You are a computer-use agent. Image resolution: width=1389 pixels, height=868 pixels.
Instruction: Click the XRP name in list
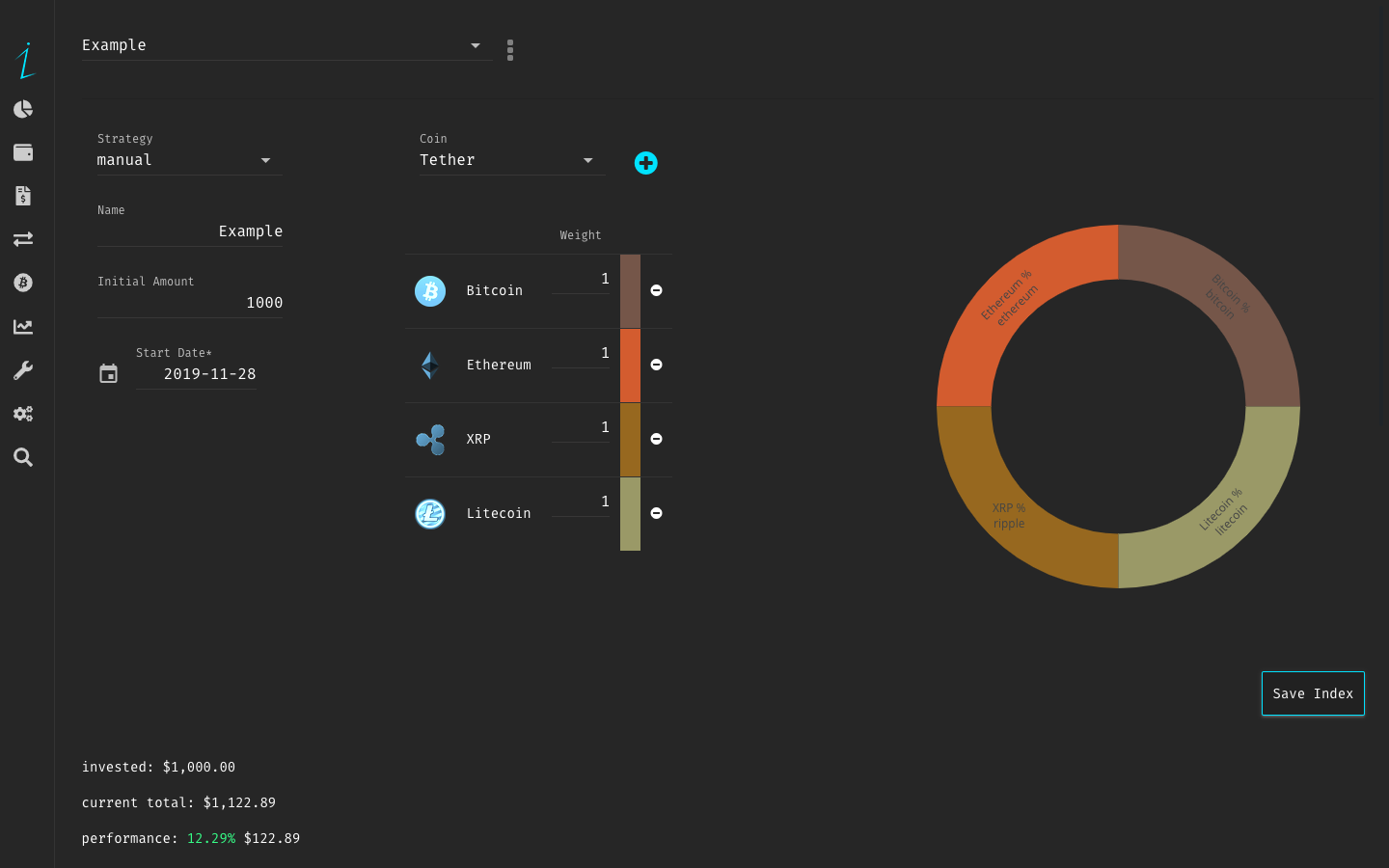[478, 439]
